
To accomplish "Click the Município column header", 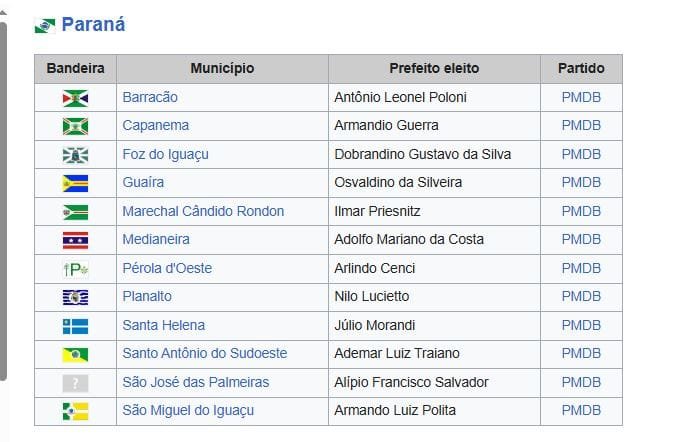I will click(222, 69).
